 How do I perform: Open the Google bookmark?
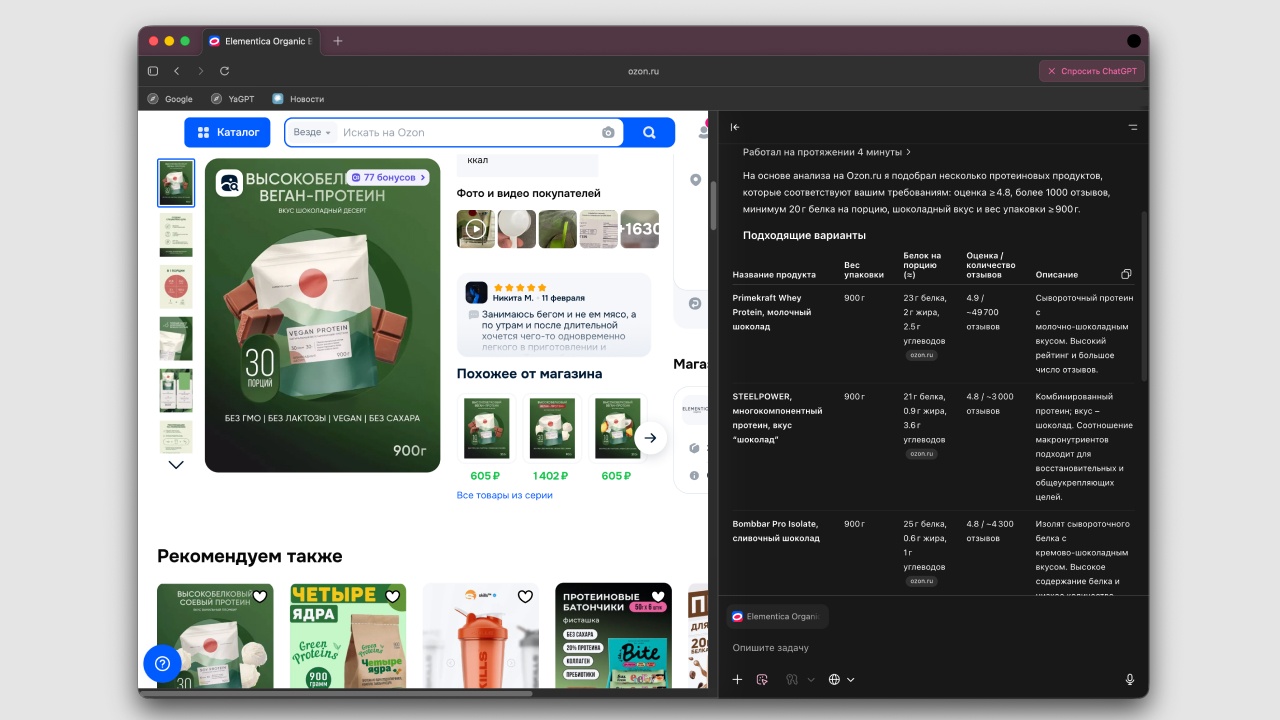pyautogui.click(x=170, y=99)
